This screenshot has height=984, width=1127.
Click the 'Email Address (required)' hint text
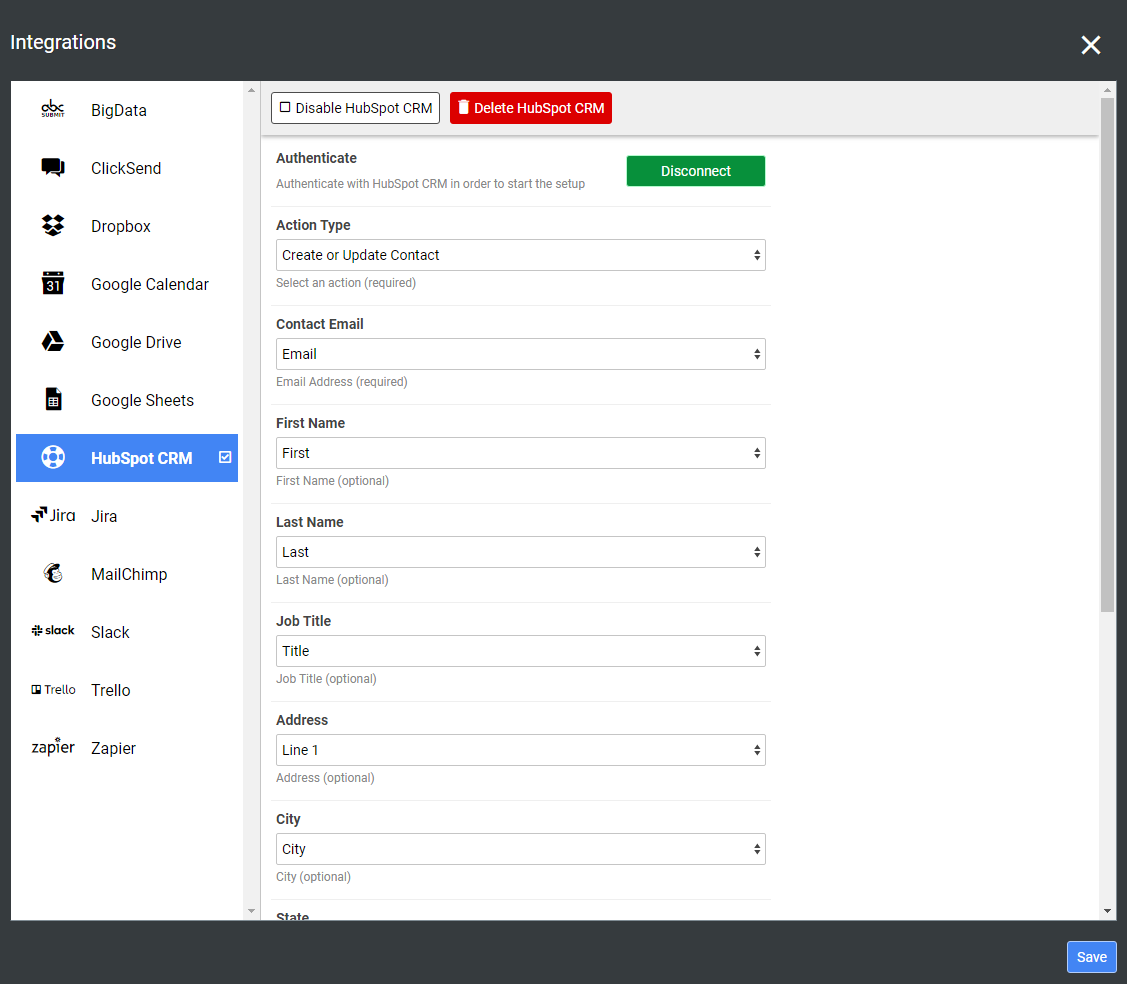point(341,382)
